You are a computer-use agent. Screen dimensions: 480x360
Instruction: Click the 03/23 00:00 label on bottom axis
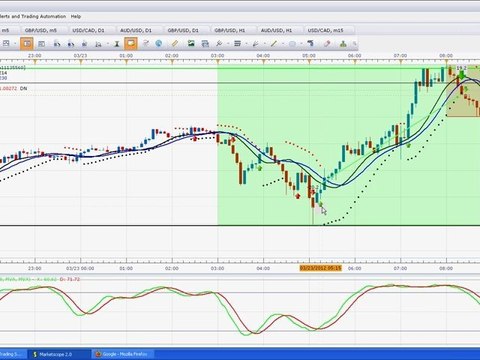pos(80,268)
